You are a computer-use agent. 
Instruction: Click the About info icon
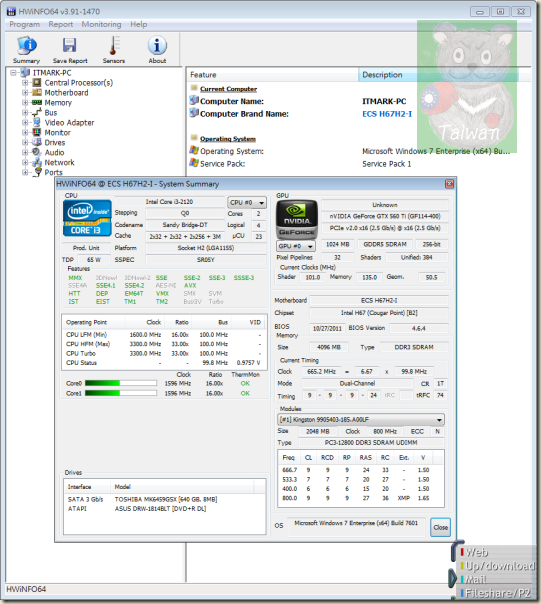[x=157, y=45]
